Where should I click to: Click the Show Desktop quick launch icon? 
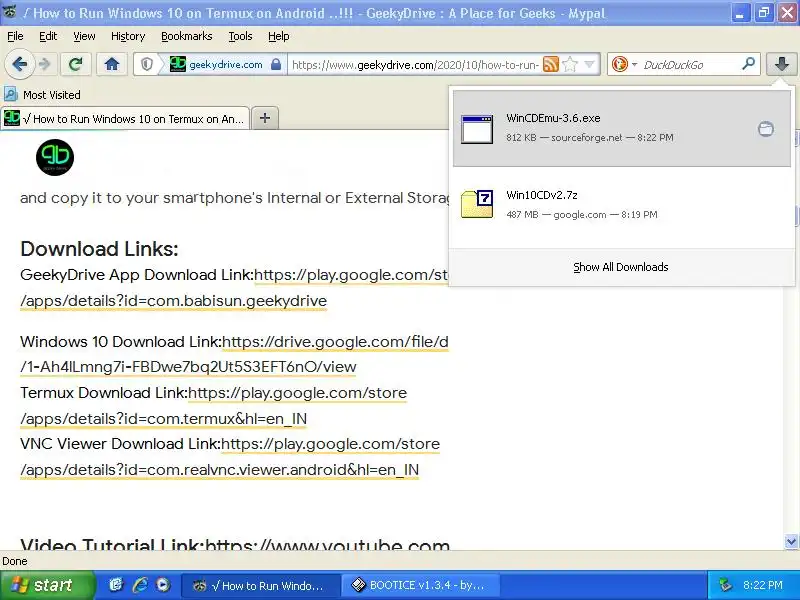pos(116,585)
